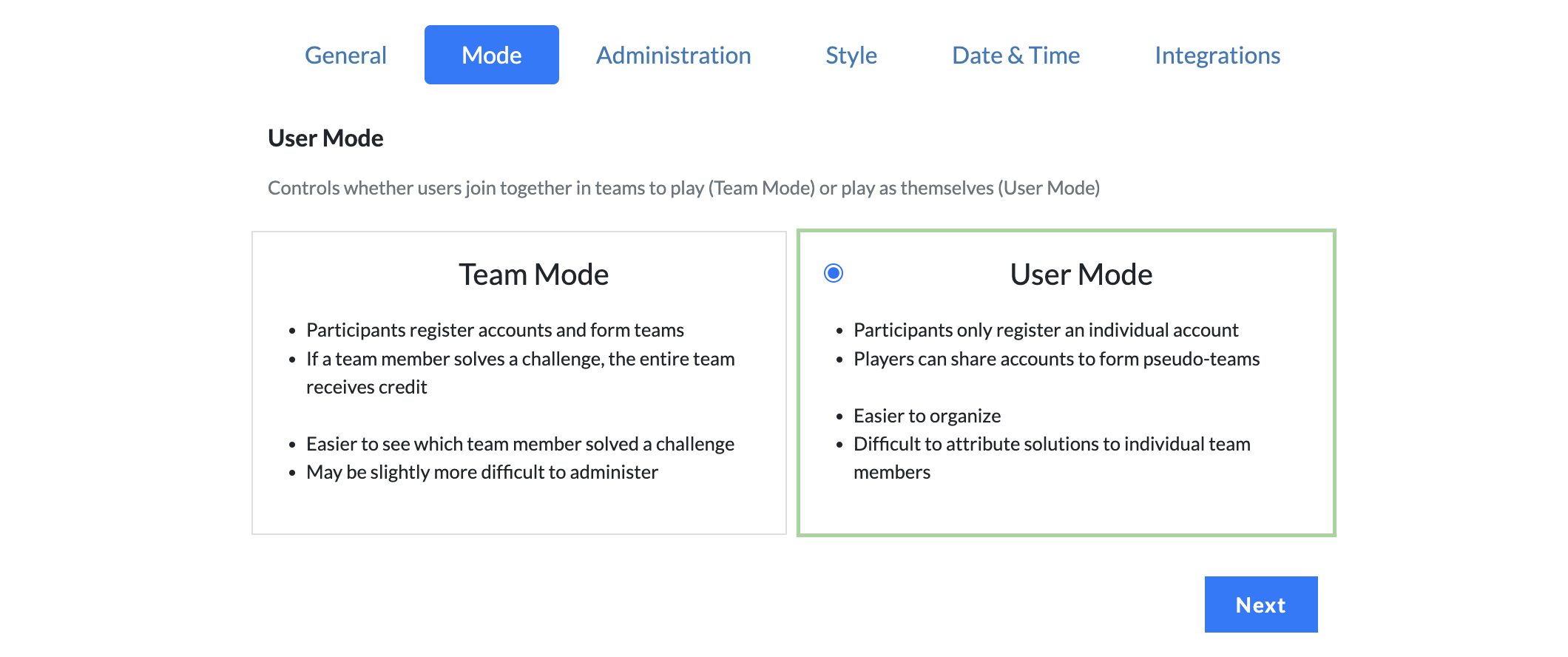Open the Date & Time tab

coord(1016,54)
